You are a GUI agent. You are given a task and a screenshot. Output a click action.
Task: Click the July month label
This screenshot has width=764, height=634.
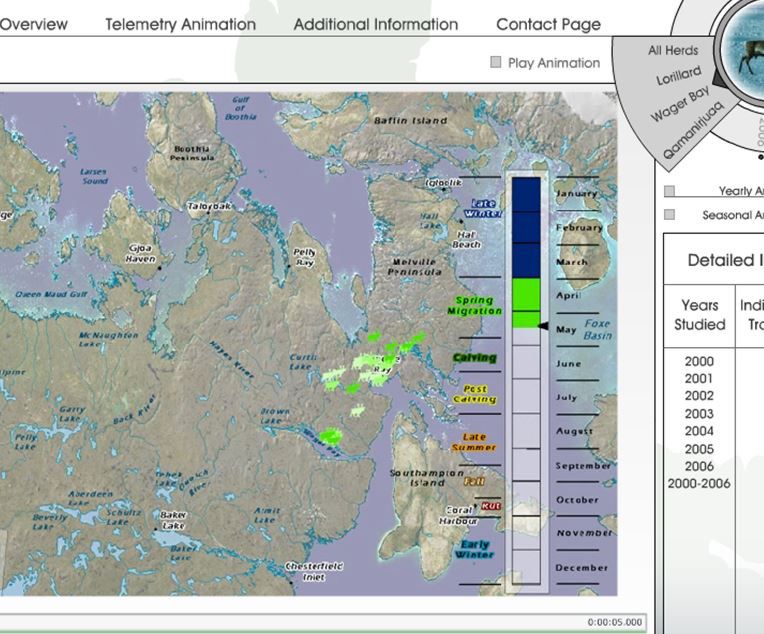coord(567,397)
